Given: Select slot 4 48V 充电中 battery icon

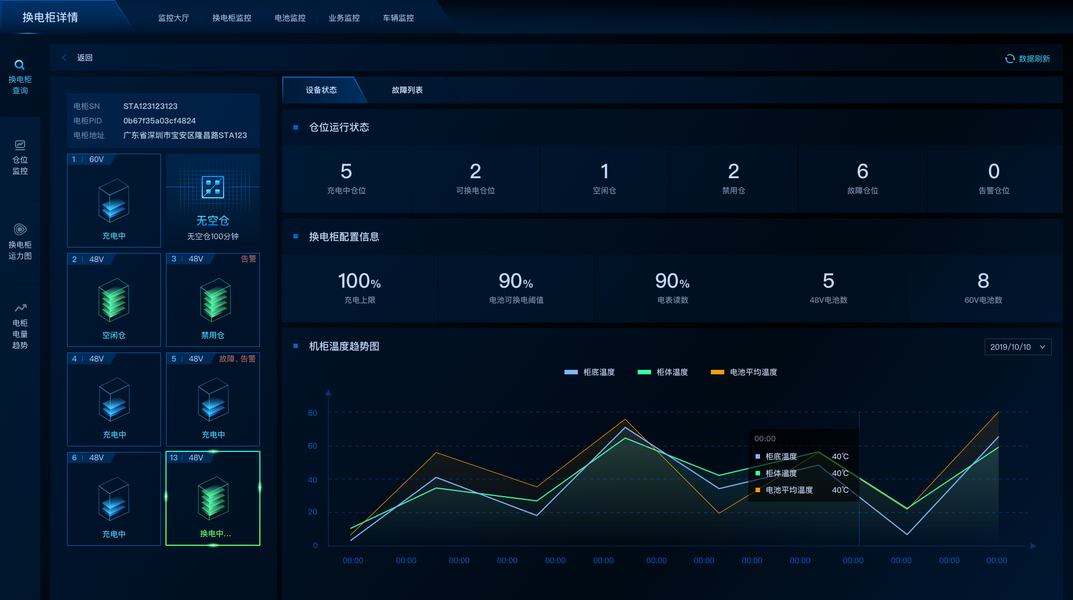Looking at the screenshot, I should [114, 399].
